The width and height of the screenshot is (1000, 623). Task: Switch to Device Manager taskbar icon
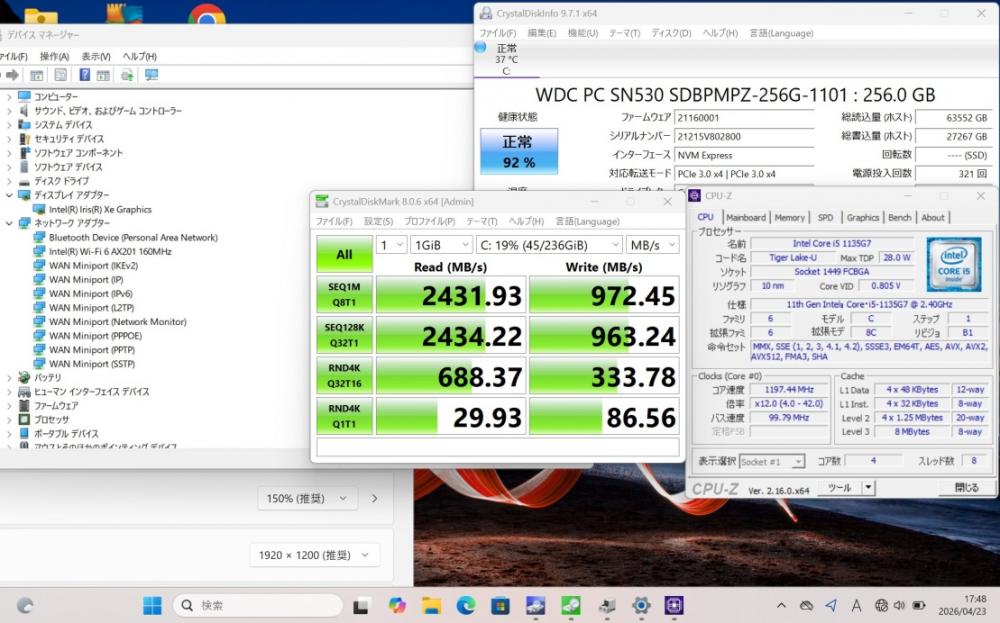[606, 605]
